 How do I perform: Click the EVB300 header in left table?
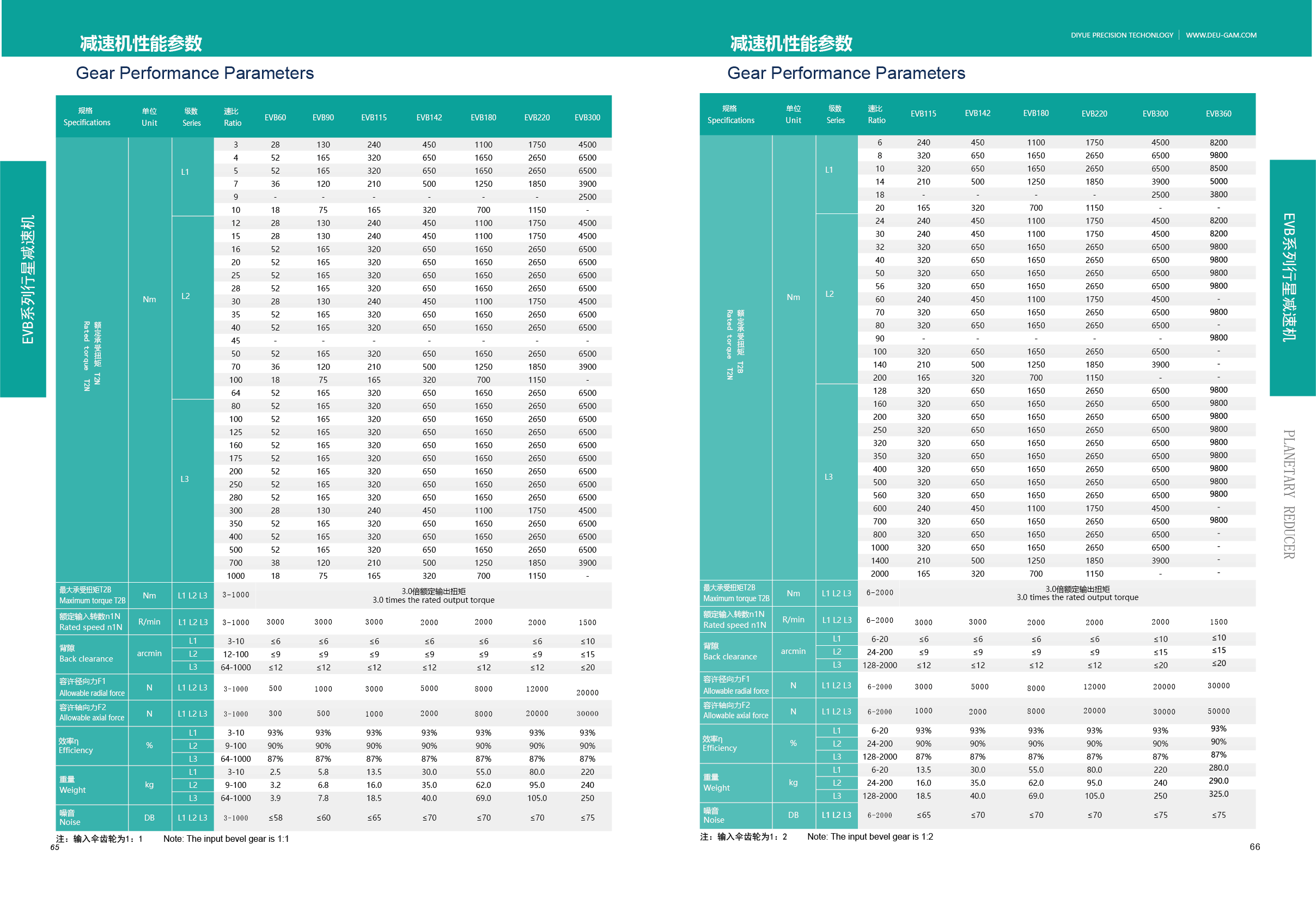(587, 118)
